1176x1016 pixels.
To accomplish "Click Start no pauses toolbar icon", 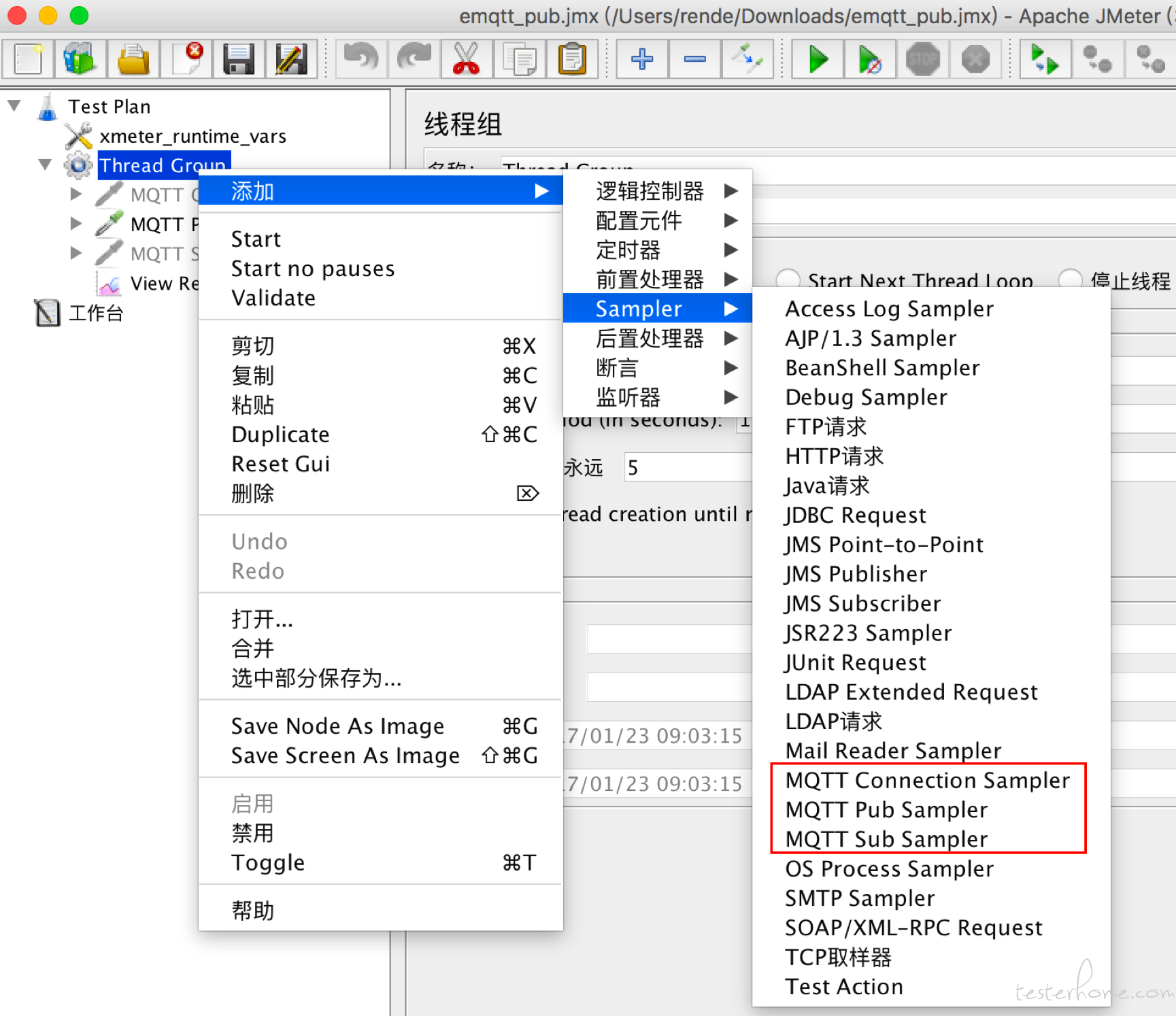I will pyautogui.click(x=871, y=59).
